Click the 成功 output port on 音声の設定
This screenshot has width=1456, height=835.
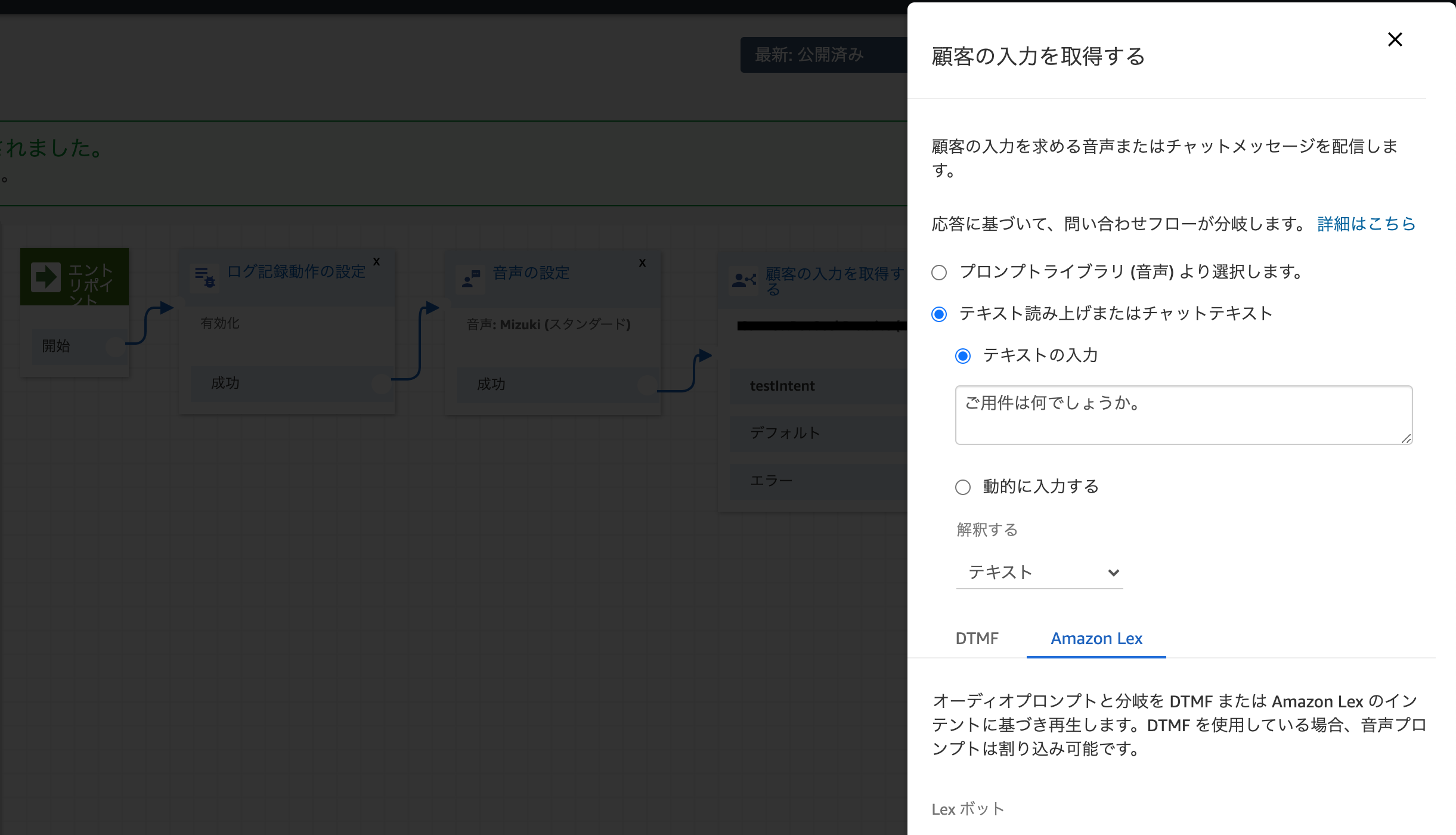[648, 385]
